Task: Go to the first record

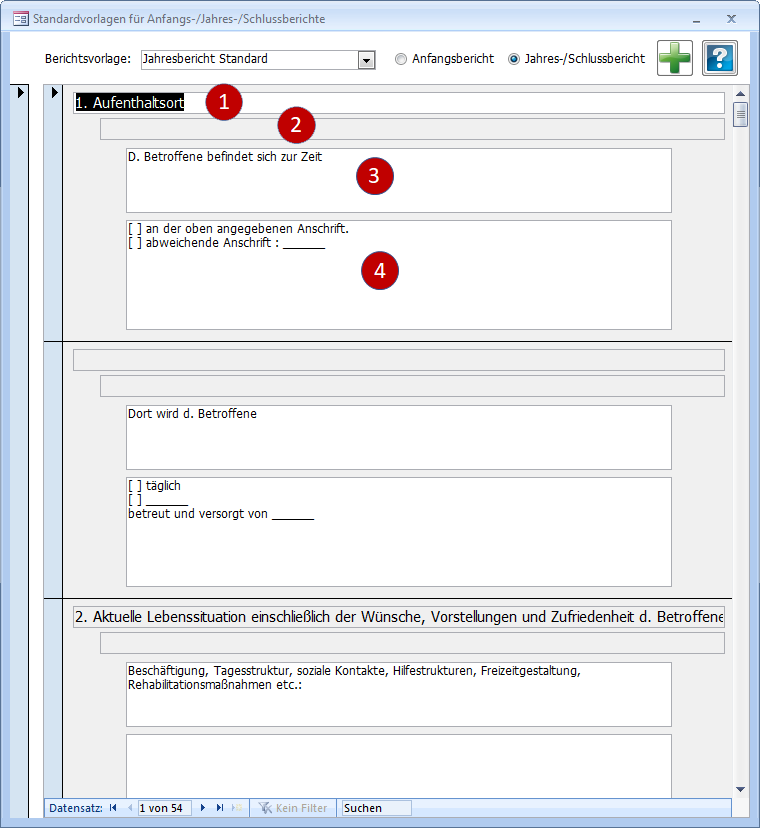Action: coord(113,808)
